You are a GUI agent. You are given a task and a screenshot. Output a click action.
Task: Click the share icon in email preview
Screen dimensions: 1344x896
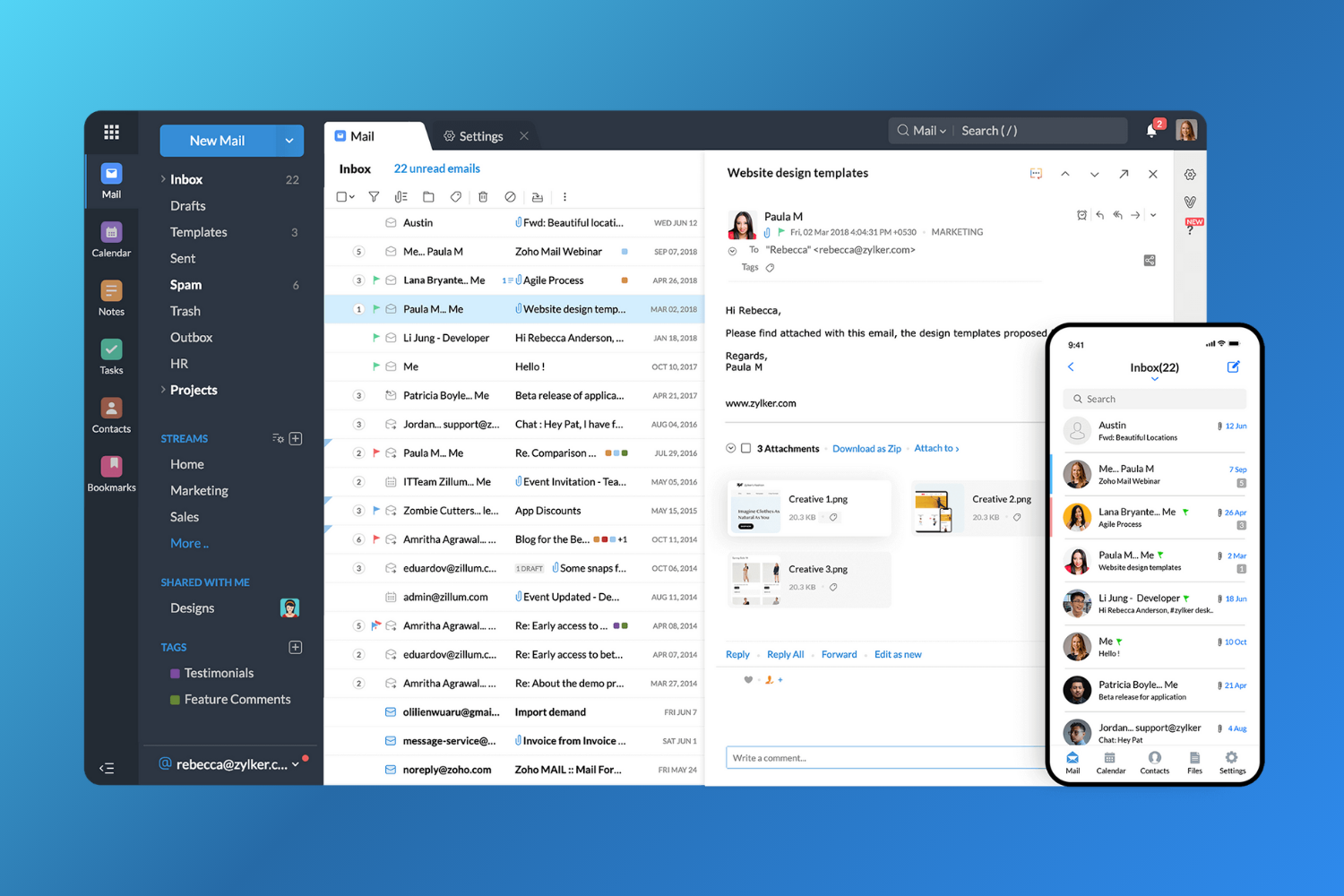click(1150, 261)
